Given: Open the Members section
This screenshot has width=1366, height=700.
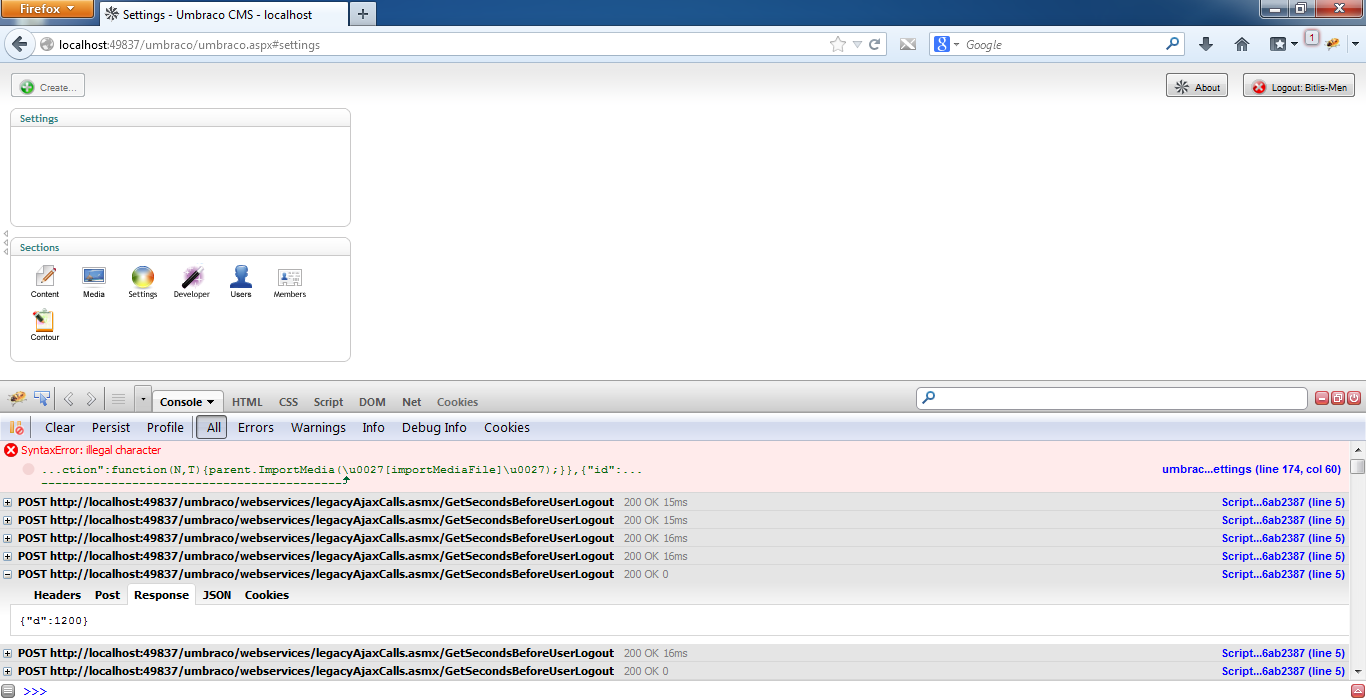Looking at the screenshot, I should [x=290, y=282].
